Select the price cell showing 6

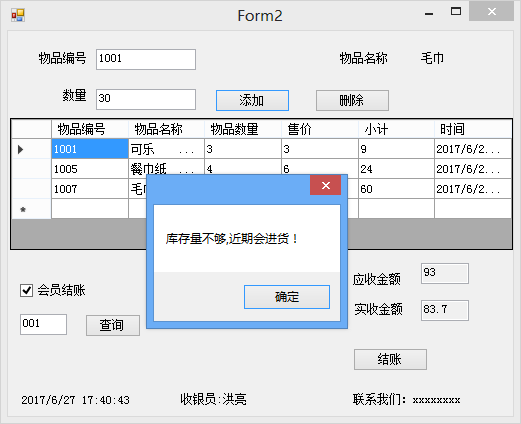click(320, 167)
